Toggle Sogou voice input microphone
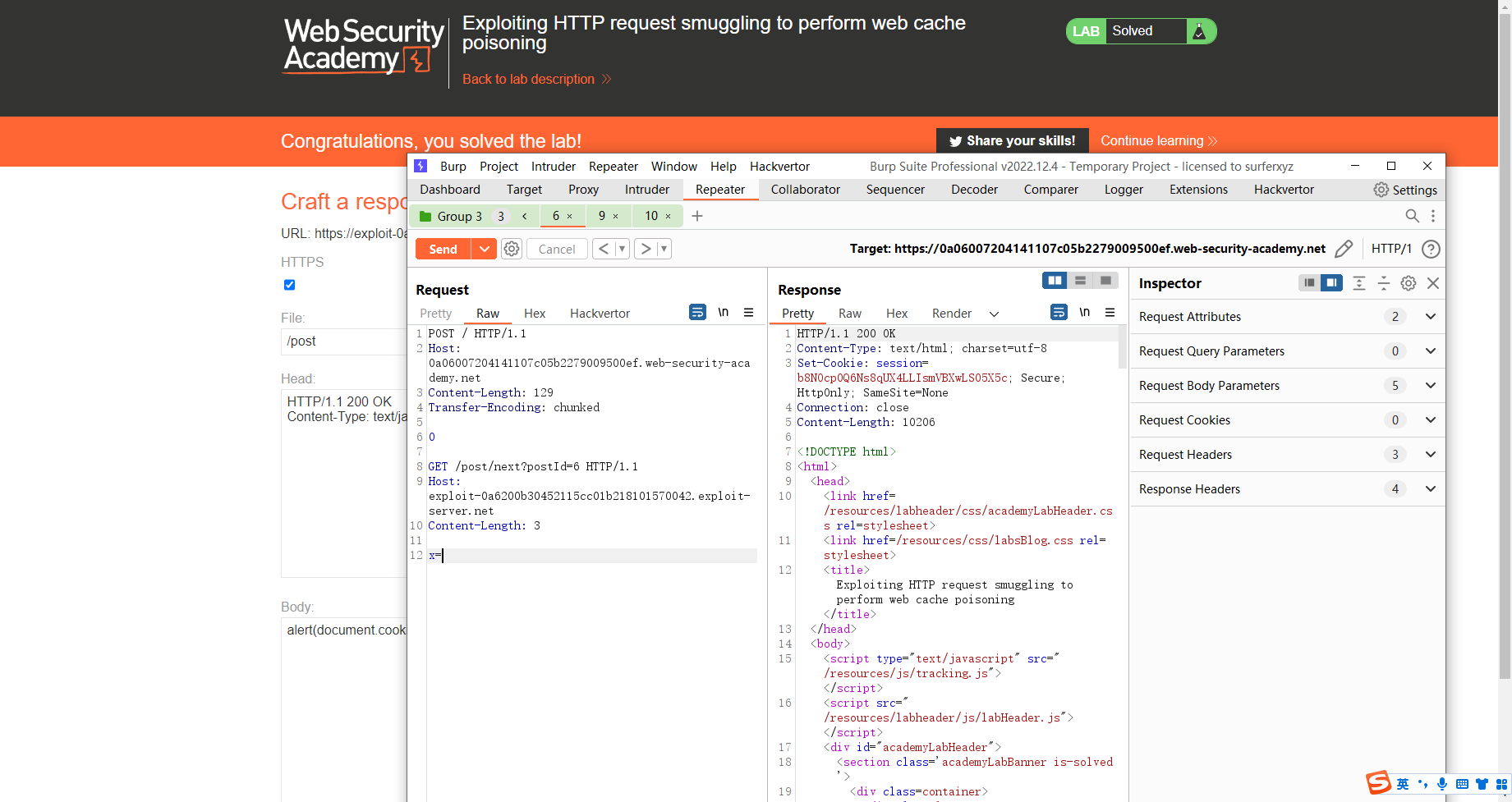 click(x=1442, y=784)
